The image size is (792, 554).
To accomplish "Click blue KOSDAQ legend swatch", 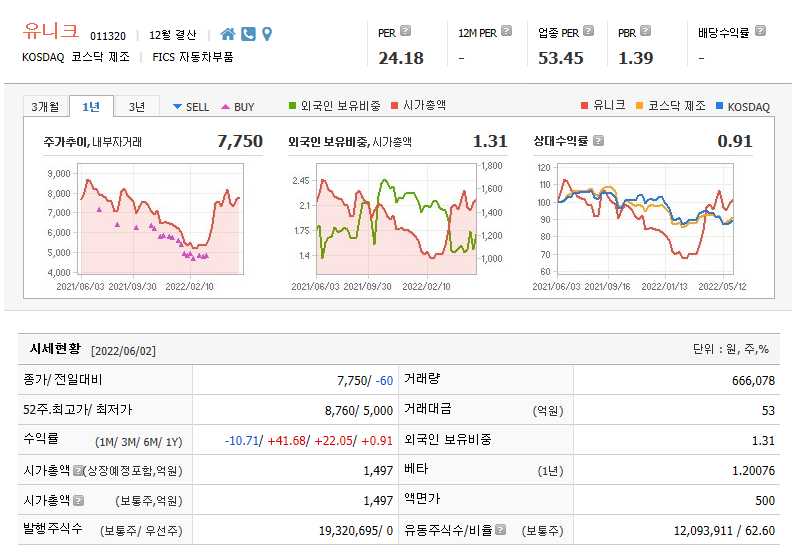I will click(719, 106).
